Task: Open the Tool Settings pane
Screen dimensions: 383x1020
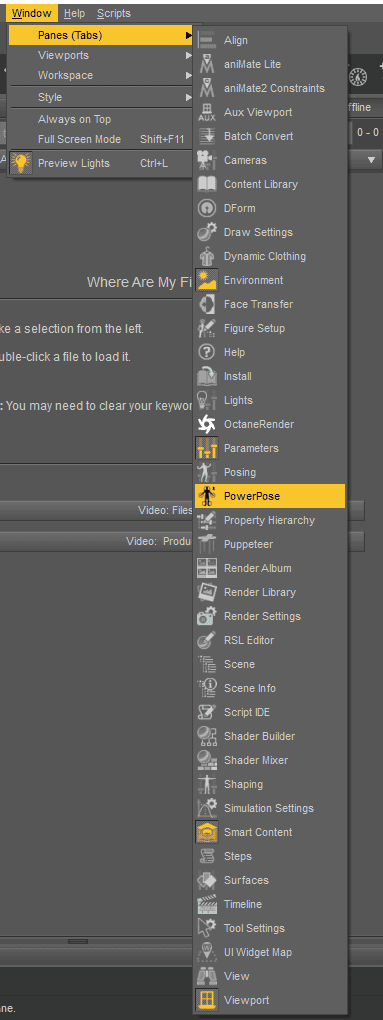Action: 270,928
